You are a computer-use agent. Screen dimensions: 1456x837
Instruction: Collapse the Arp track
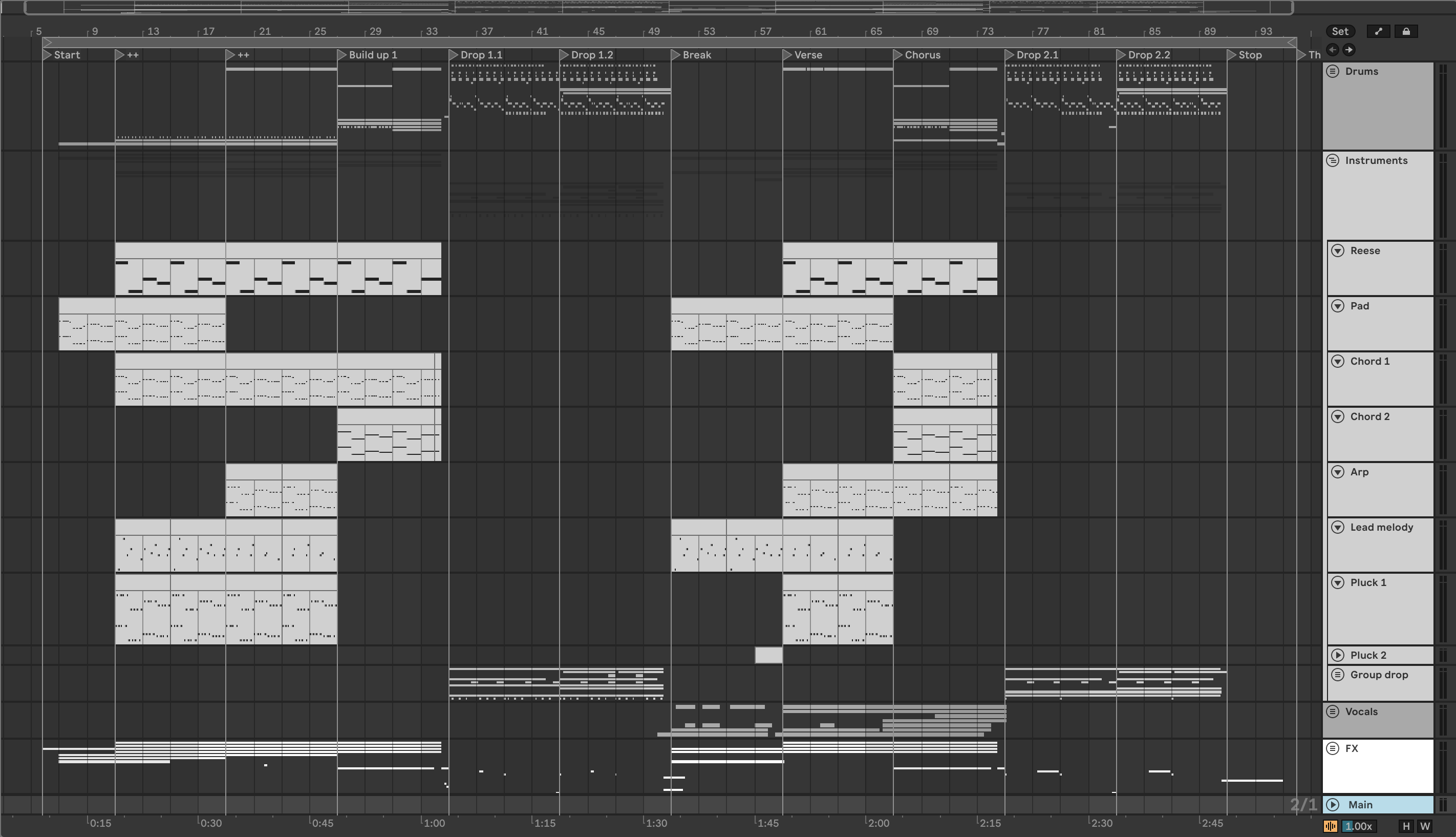point(1338,472)
